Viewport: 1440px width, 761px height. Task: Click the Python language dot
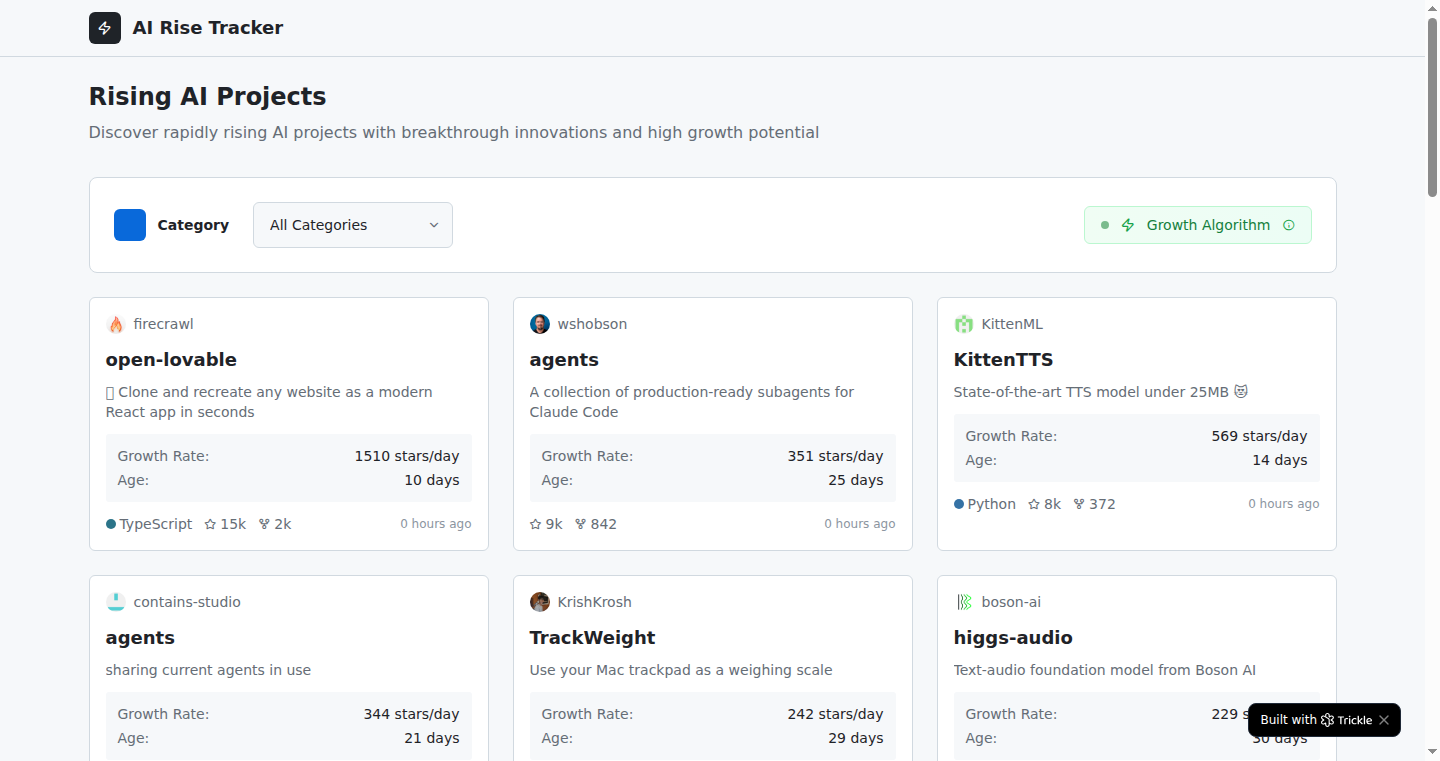pyautogui.click(x=959, y=504)
